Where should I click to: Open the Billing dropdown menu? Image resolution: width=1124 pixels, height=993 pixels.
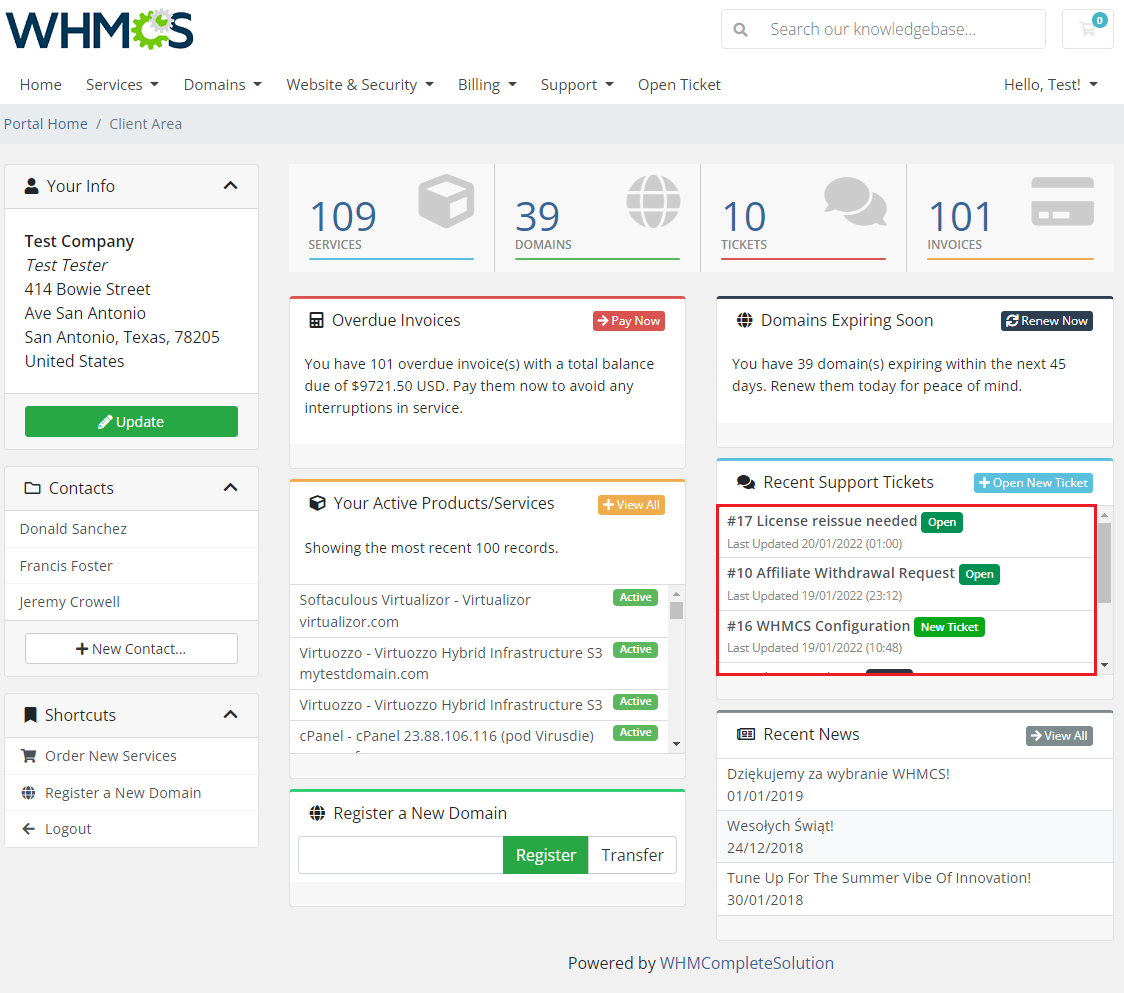point(487,85)
